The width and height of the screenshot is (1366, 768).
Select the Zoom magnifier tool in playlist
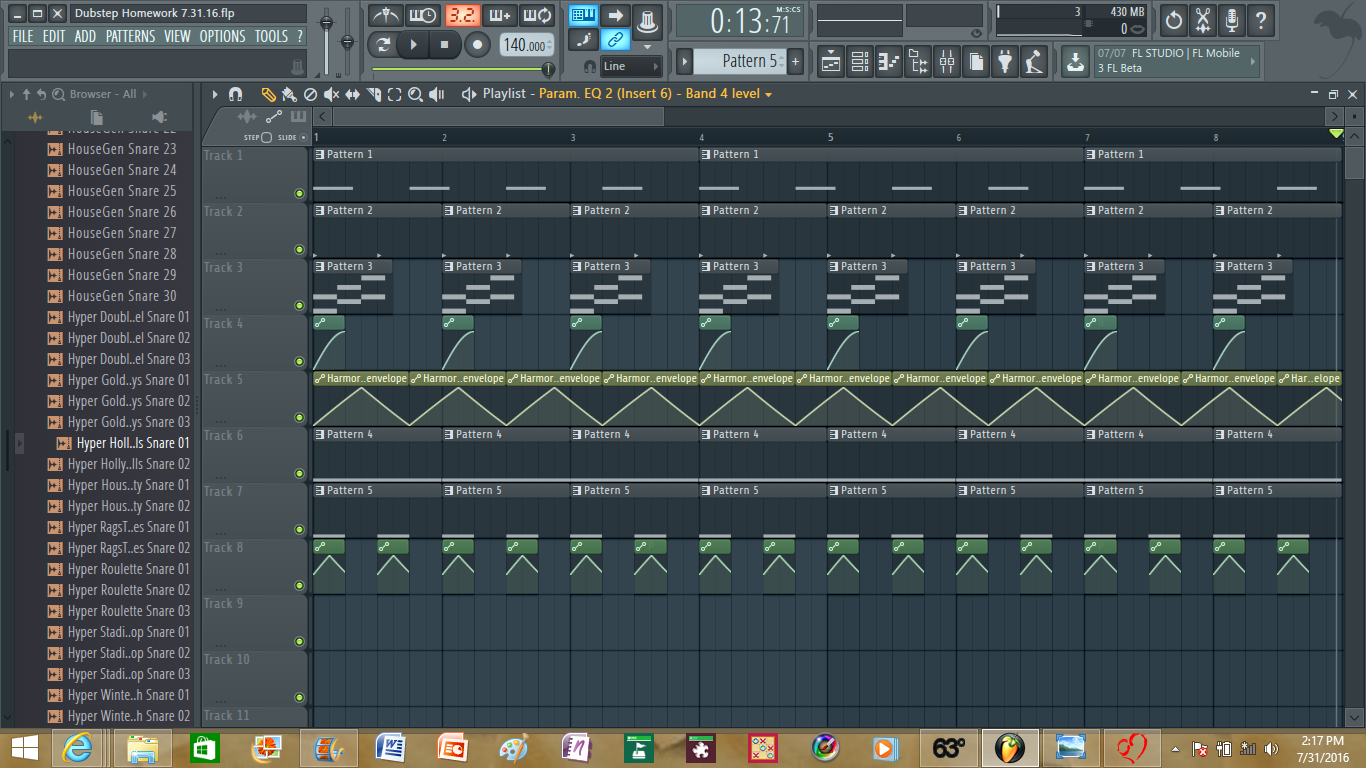pos(415,94)
